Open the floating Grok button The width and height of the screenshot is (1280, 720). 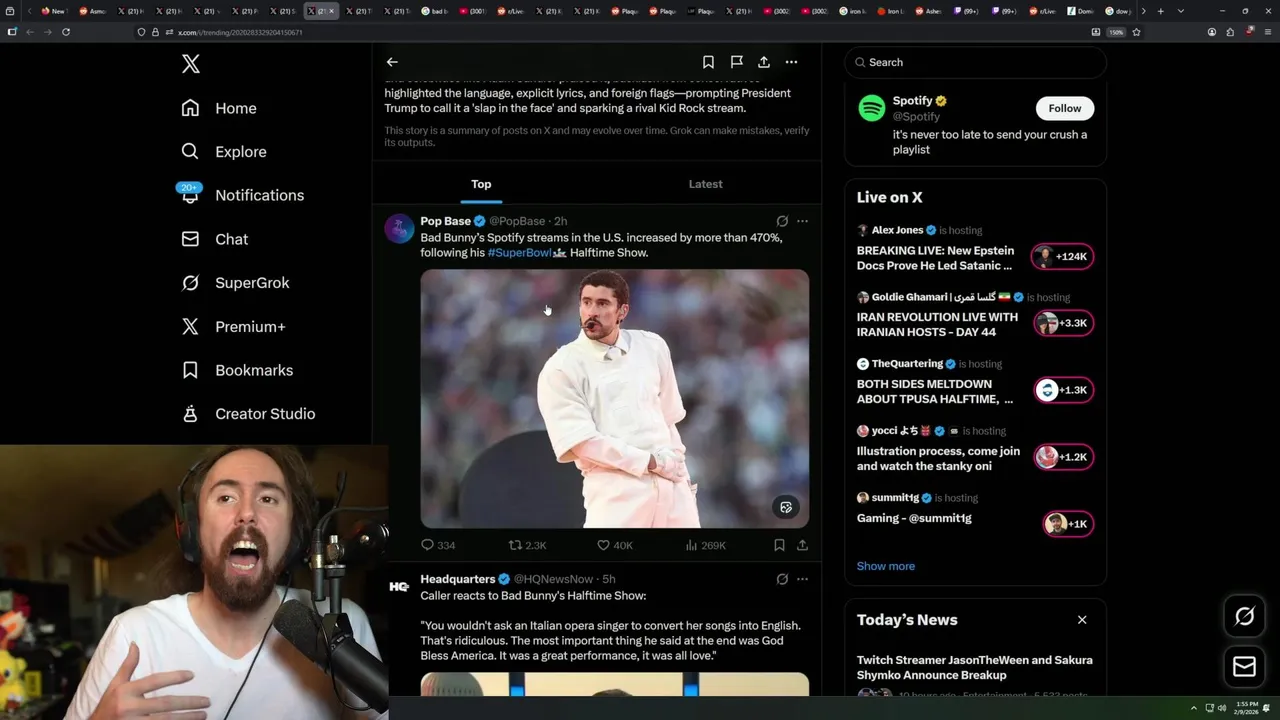1244,617
